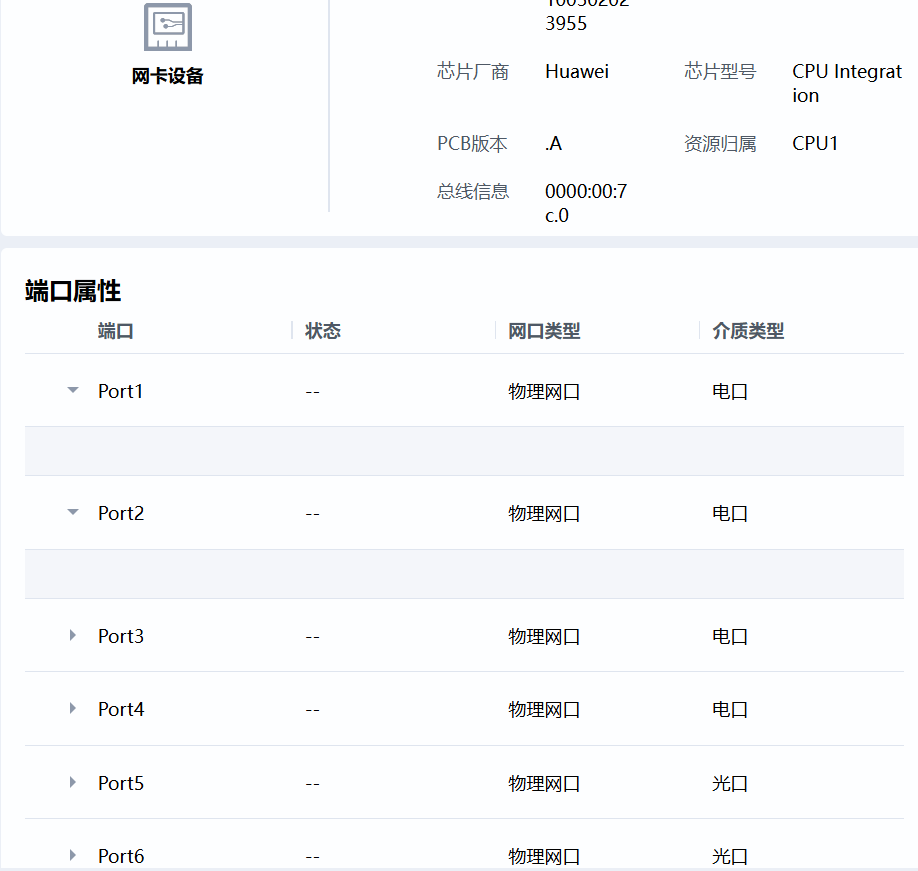
Task: Select the CPU1 resource owner value
Action: point(815,143)
